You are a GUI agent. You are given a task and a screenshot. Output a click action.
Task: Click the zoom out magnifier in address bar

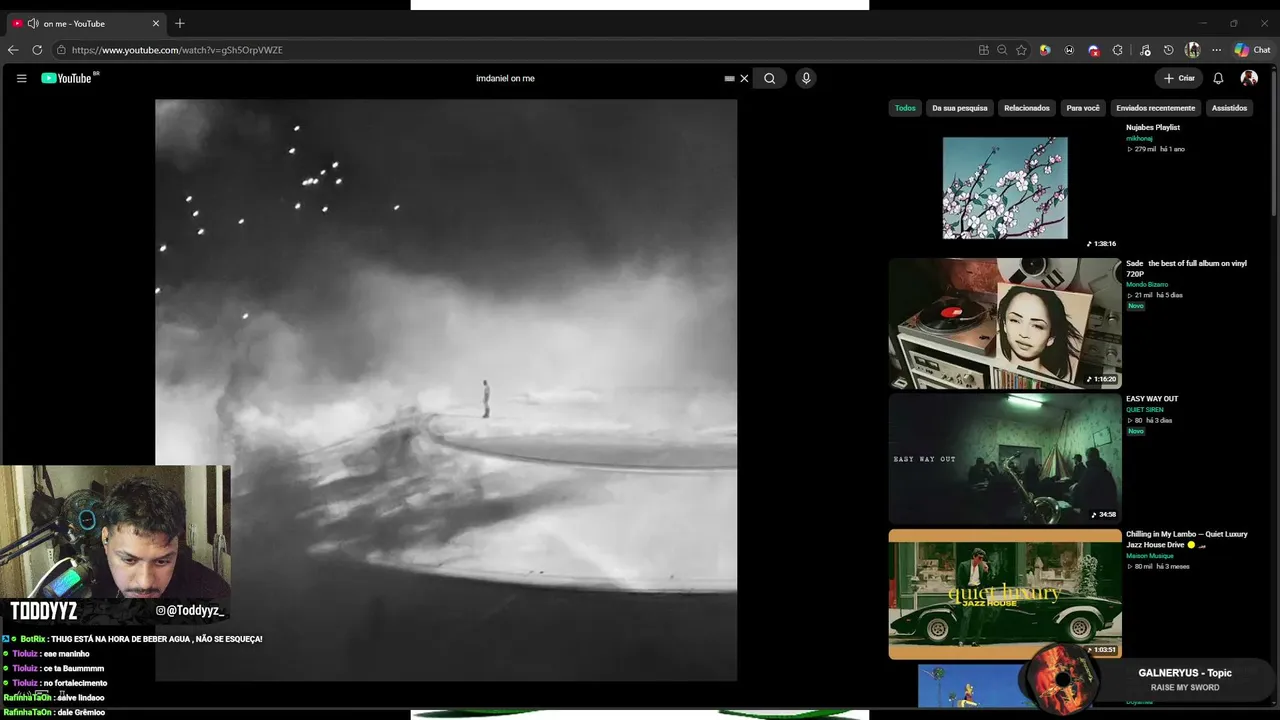tap(1002, 50)
